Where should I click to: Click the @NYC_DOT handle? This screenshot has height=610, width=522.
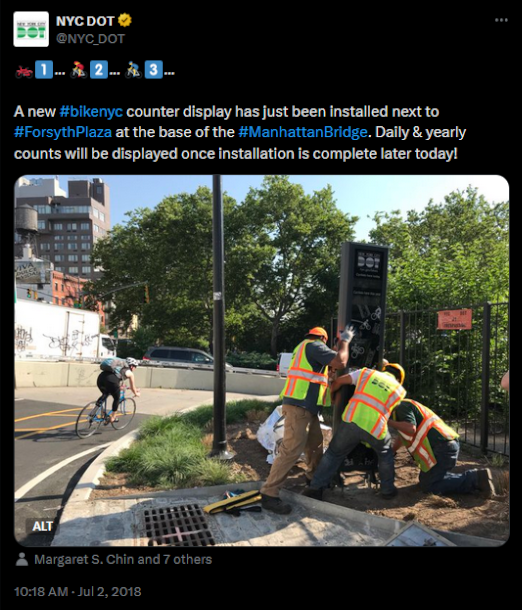pos(91,39)
